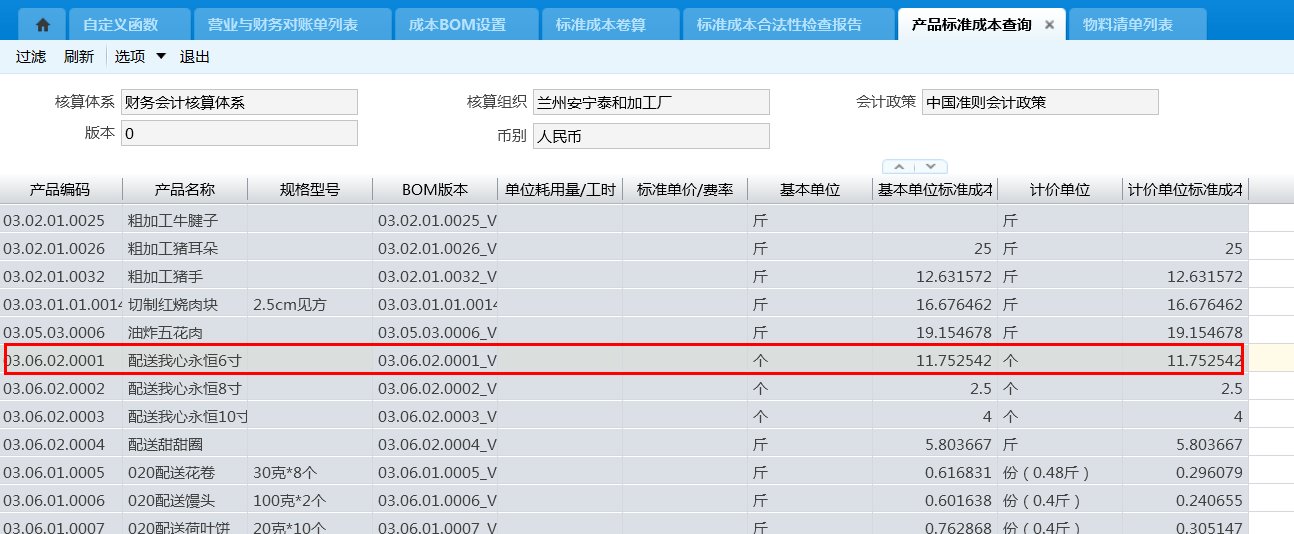Click pricing unit 份（0.48斤）
The image size is (1294, 534).
click(1046, 472)
